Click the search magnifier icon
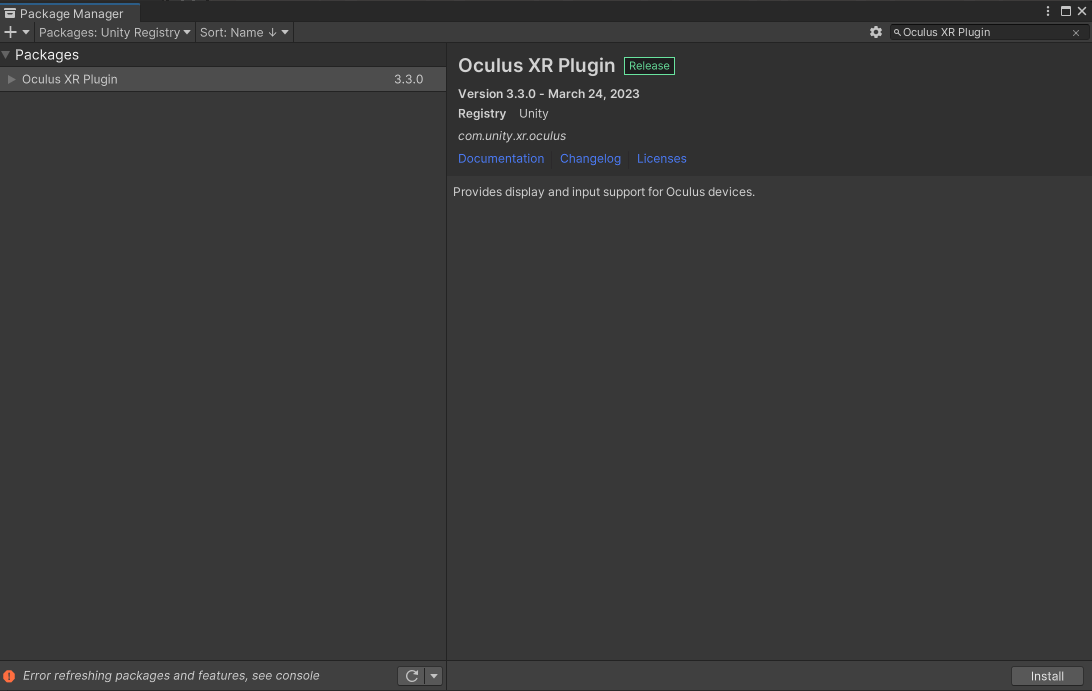Viewport: 1092px width, 691px height. coord(897,33)
